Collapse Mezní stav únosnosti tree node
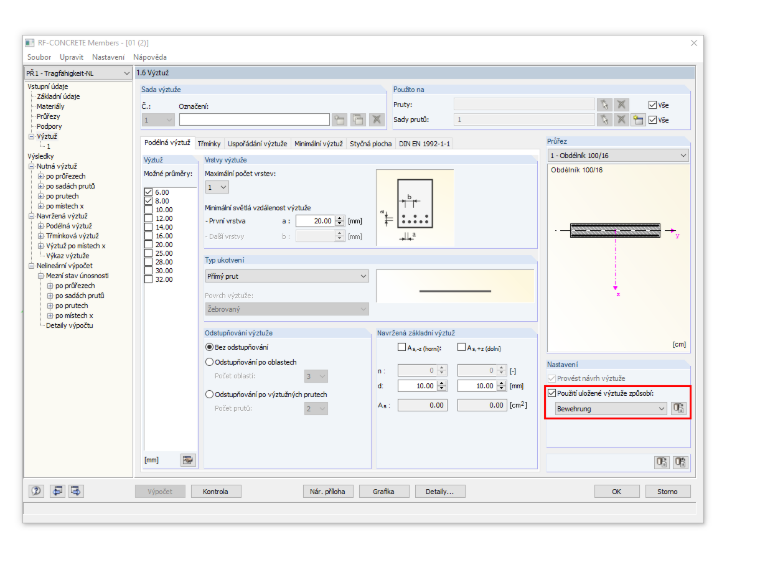Image resolution: width=760 pixels, height=570 pixels. coord(41,276)
